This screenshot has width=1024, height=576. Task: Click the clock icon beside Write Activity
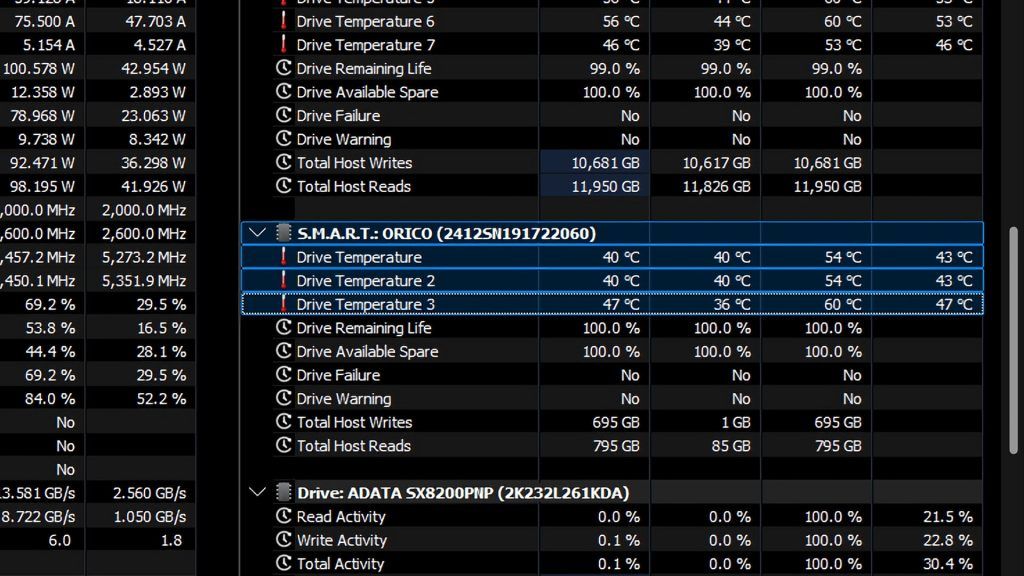pyautogui.click(x=283, y=539)
